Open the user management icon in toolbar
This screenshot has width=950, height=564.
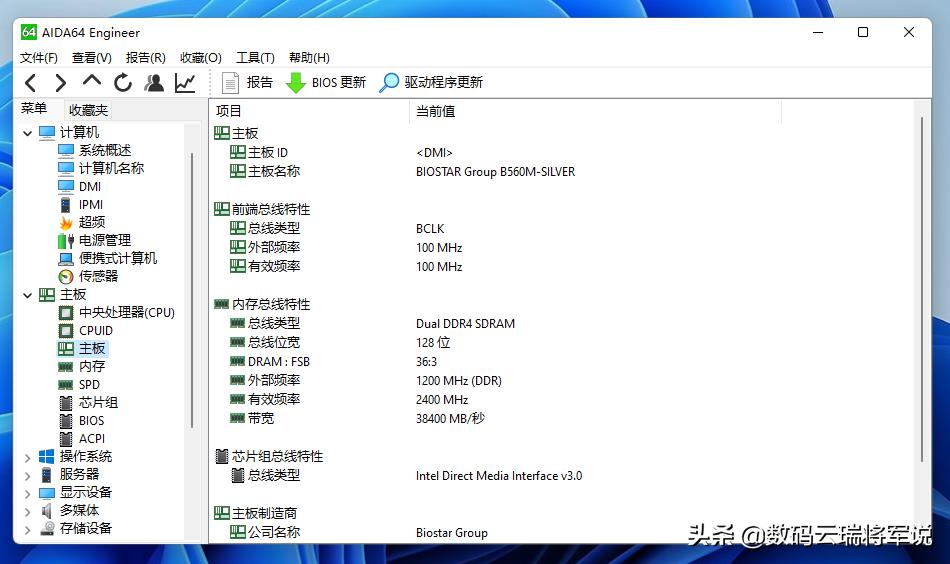click(x=154, y=82)
